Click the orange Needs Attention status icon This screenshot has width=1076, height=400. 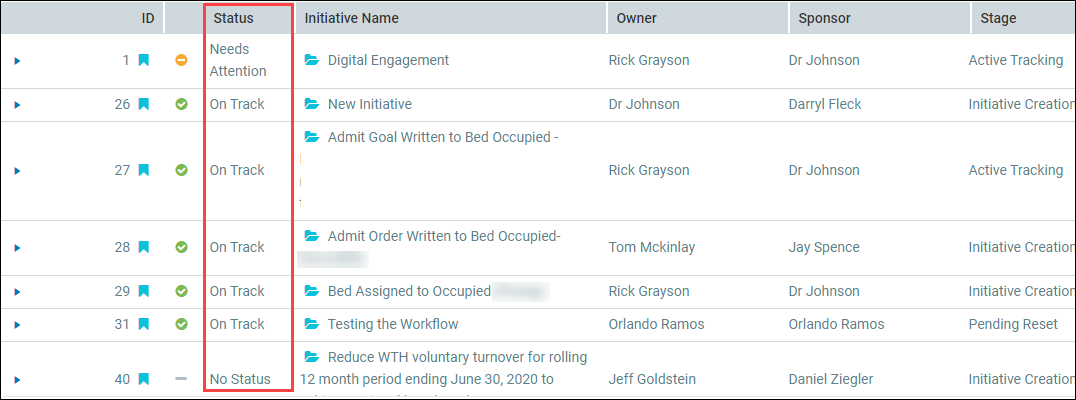pyautogui.click(x=181, y=60)
